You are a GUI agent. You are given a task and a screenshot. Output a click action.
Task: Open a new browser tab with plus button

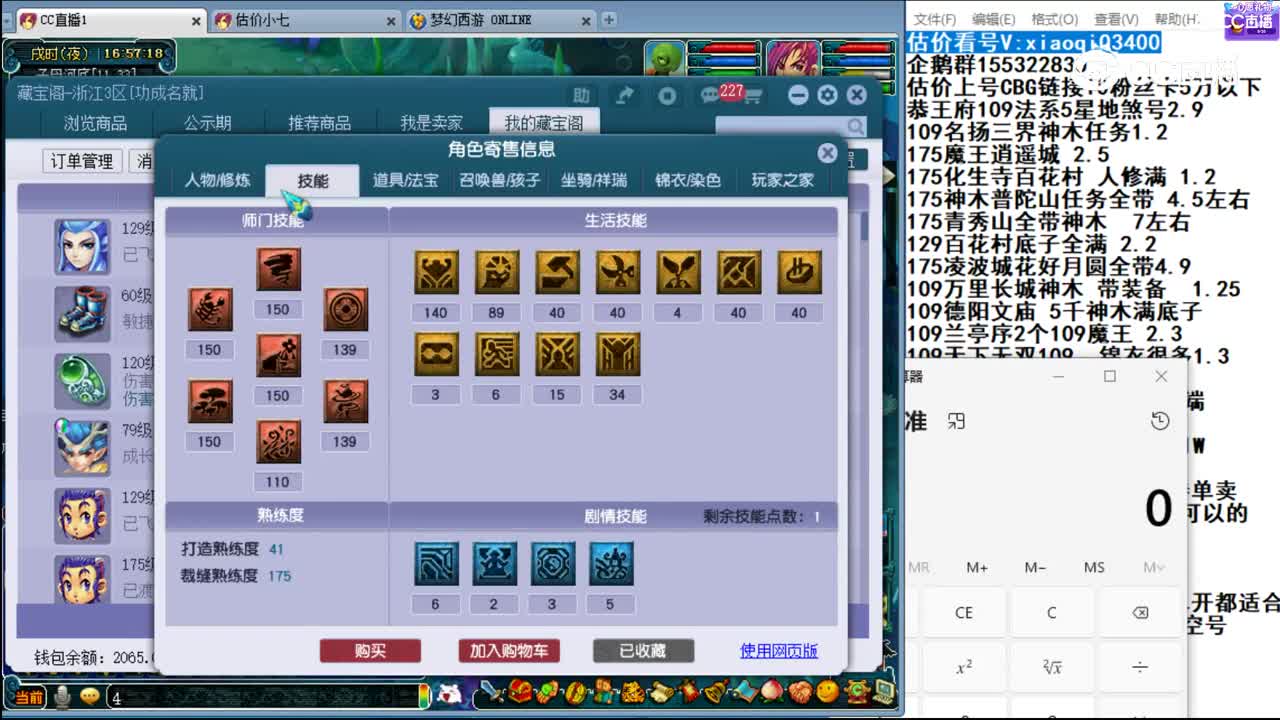pos(609,20)
